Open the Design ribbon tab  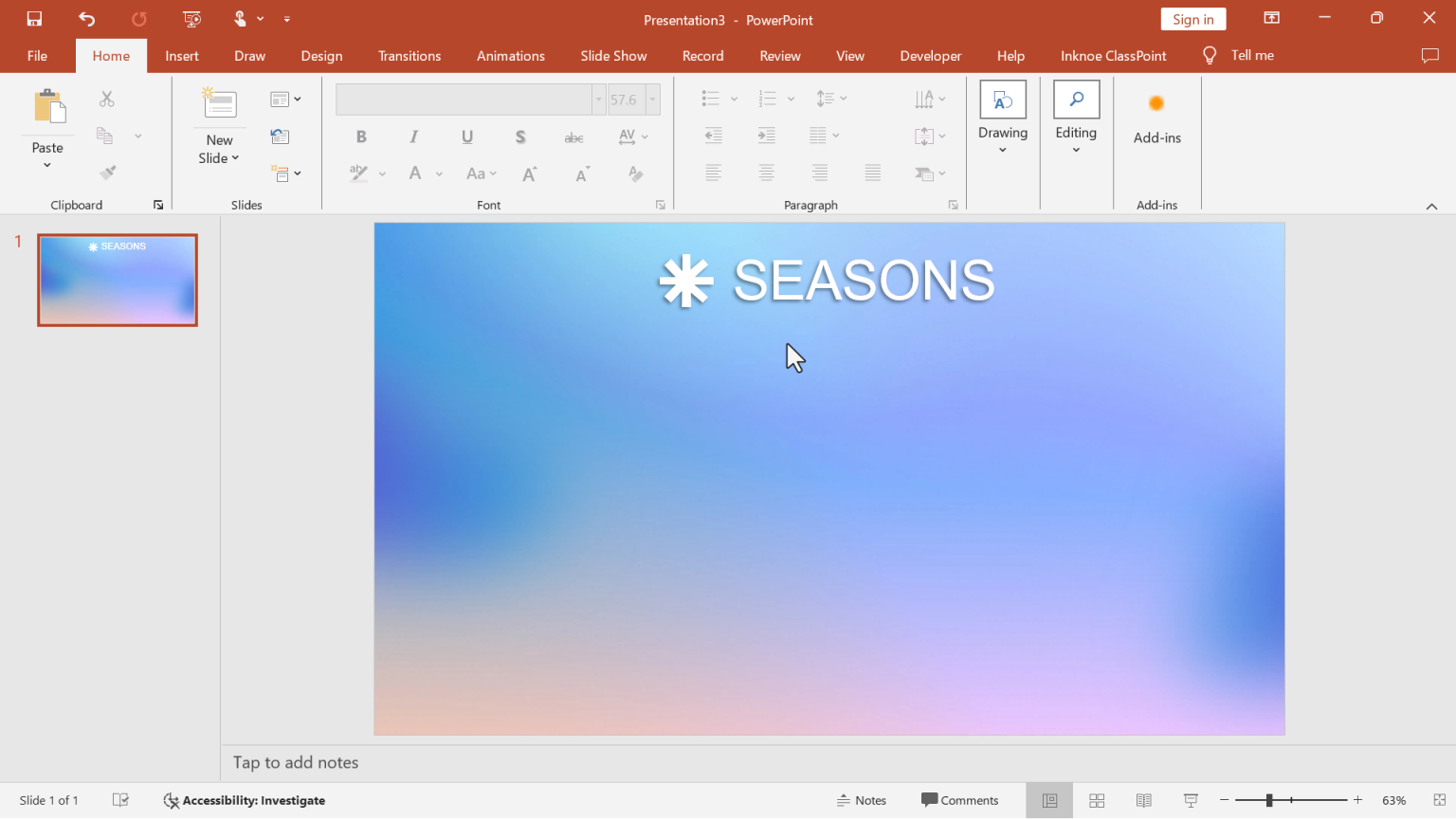click(321, 55)
